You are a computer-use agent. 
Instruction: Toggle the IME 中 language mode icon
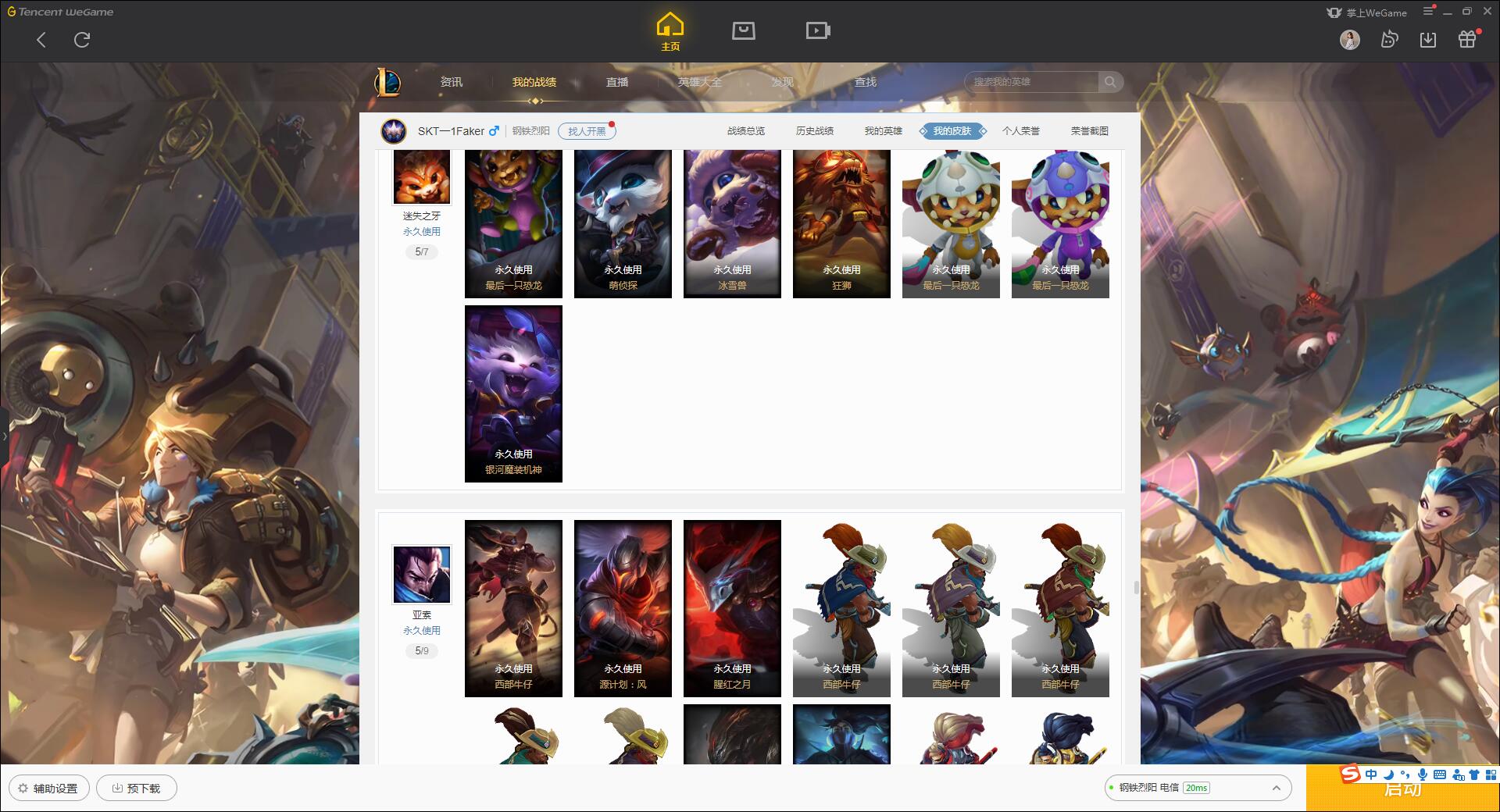pos(1371,775)
